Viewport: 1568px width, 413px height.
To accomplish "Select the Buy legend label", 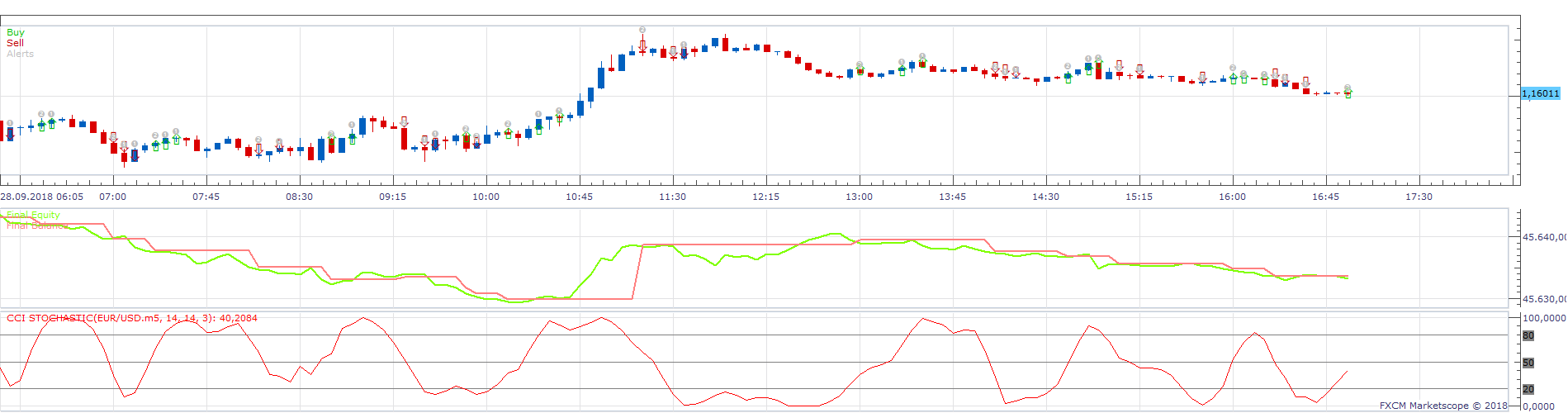I will point(16,32).
